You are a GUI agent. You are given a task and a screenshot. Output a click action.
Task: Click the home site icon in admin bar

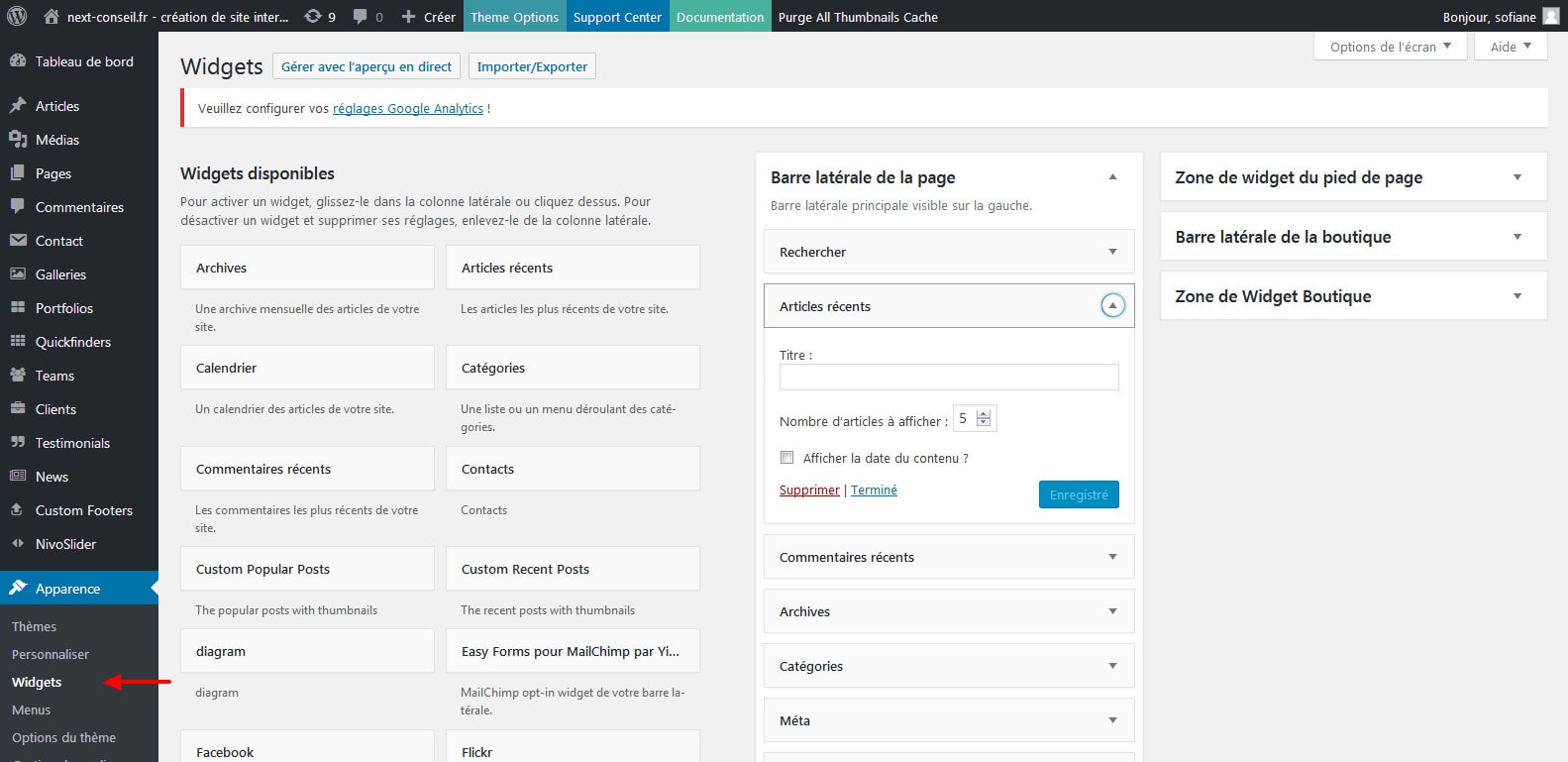tap(52, 16)
